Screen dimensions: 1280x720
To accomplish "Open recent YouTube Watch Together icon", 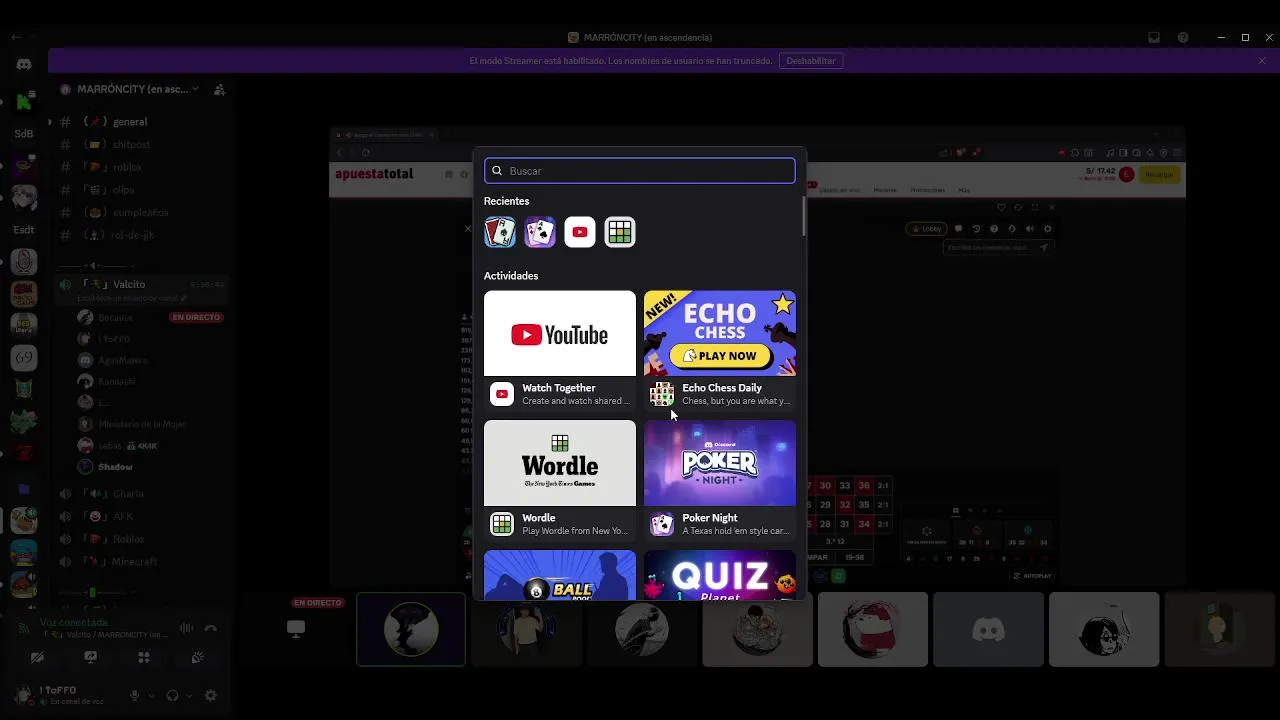I will coord(580,232).
